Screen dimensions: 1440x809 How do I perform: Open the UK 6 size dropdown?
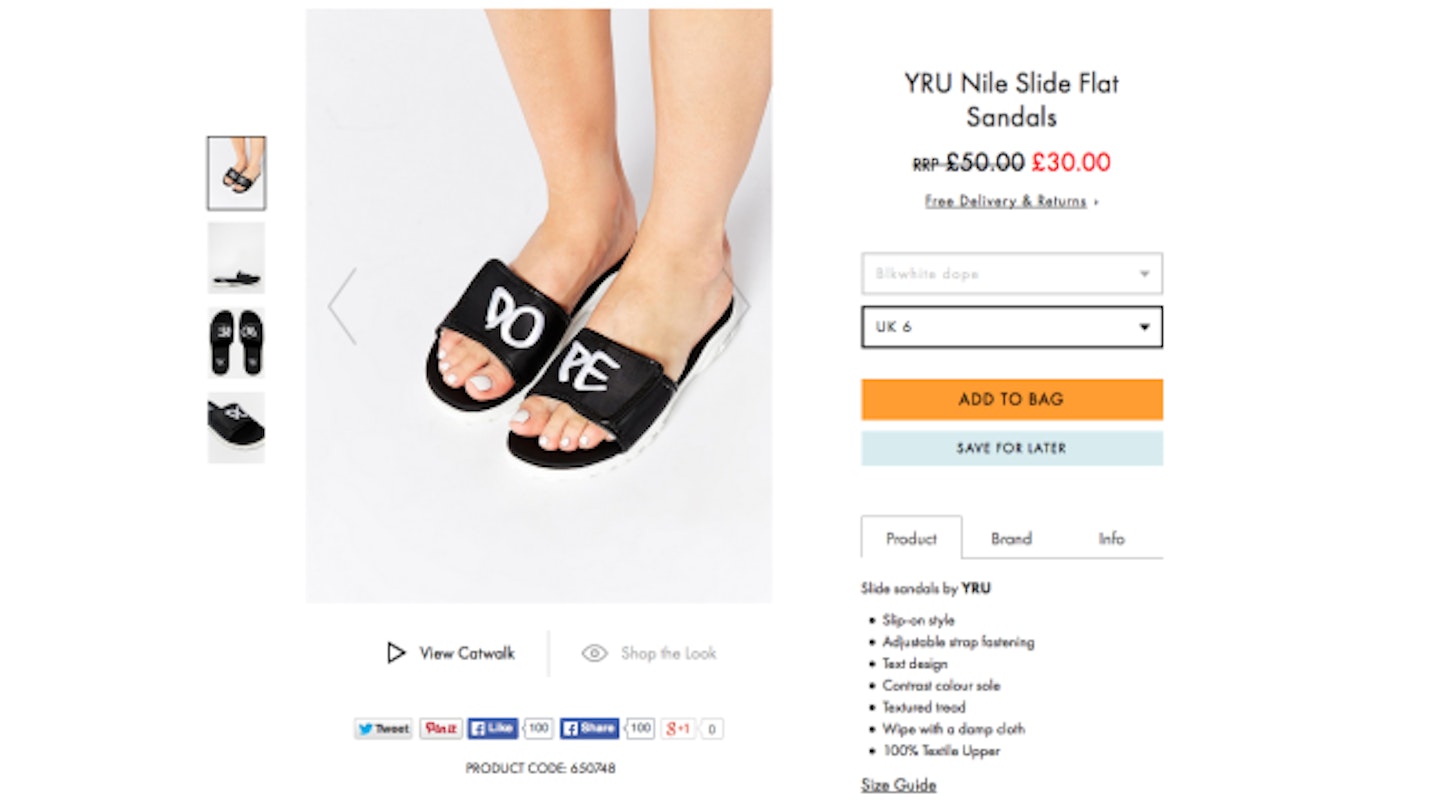[x=1012, y=327]
